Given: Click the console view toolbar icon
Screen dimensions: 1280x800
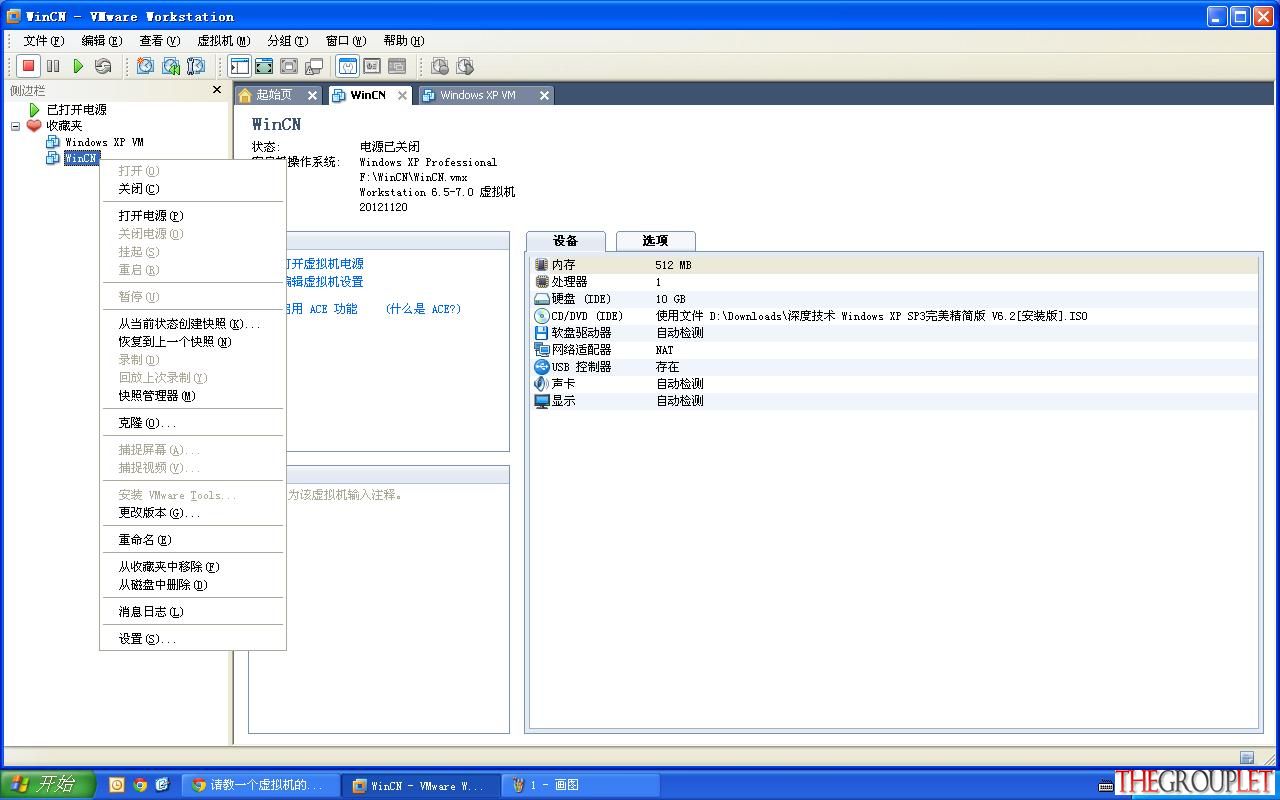Looking at the screenshot, I should (x=397, y=66).
